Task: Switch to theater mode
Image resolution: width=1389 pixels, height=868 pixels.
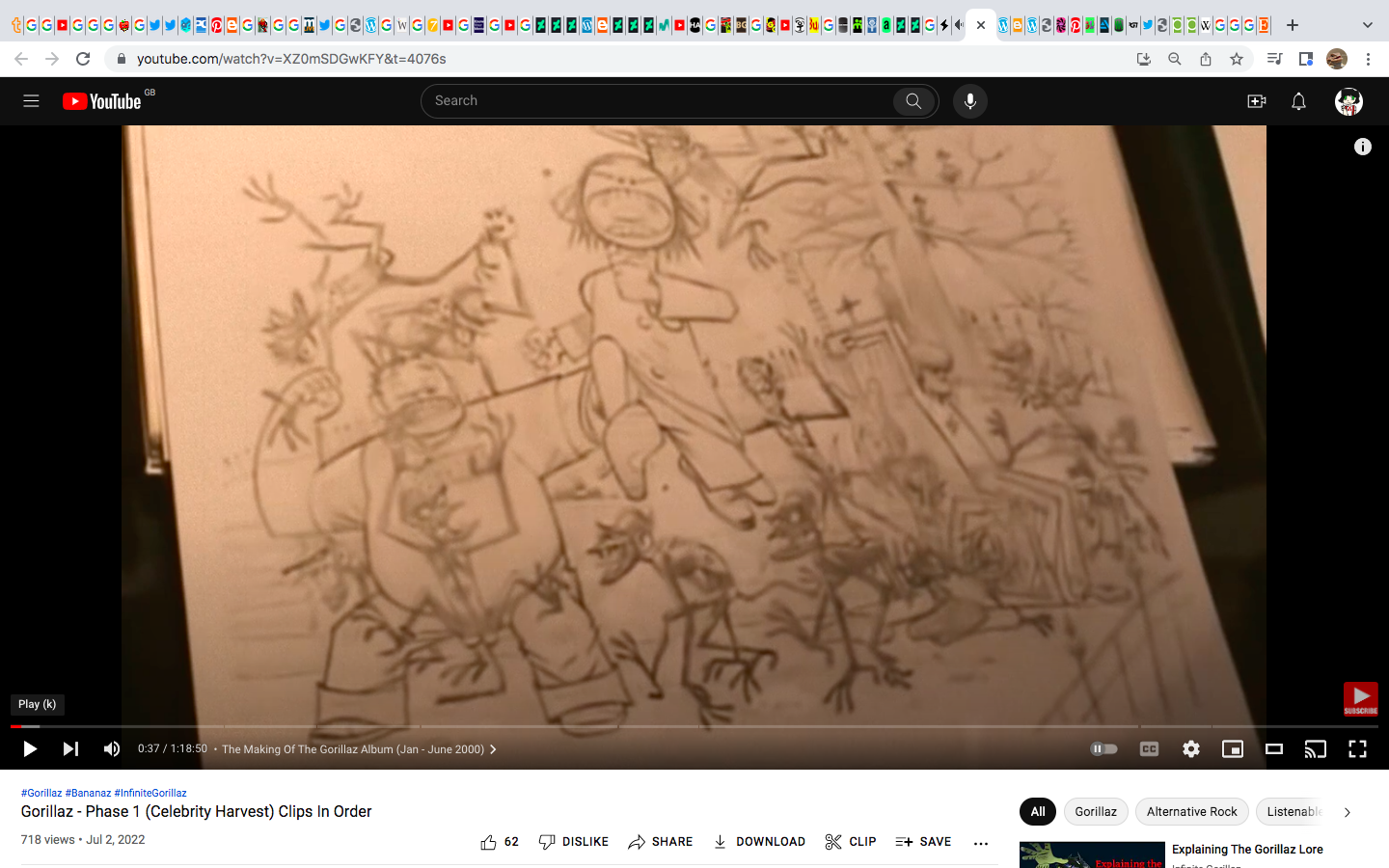Action: click(x=1274, y=749)
